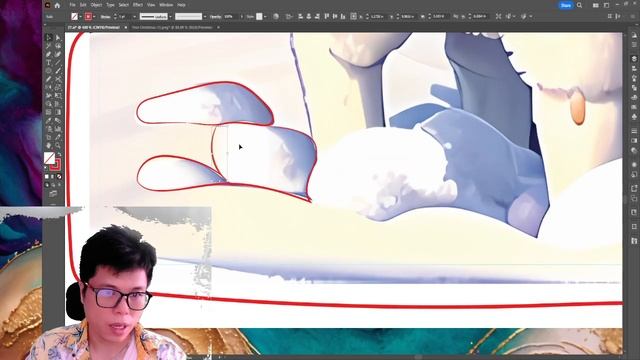Open the variable width profile dropdown
Image resolution: width=640 pixels, height=360 pixels.
(170, 16)
